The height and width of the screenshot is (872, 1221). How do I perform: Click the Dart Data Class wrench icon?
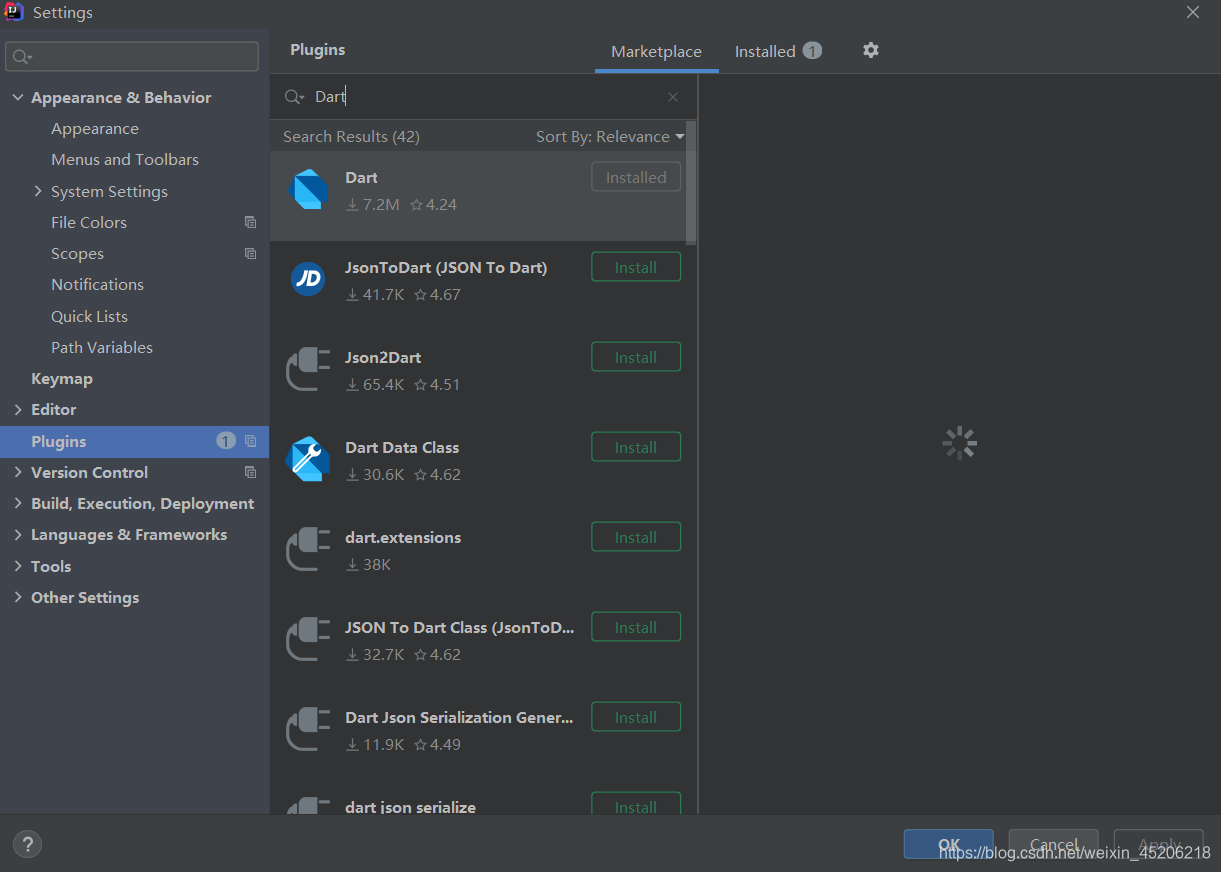coord(308,459)
